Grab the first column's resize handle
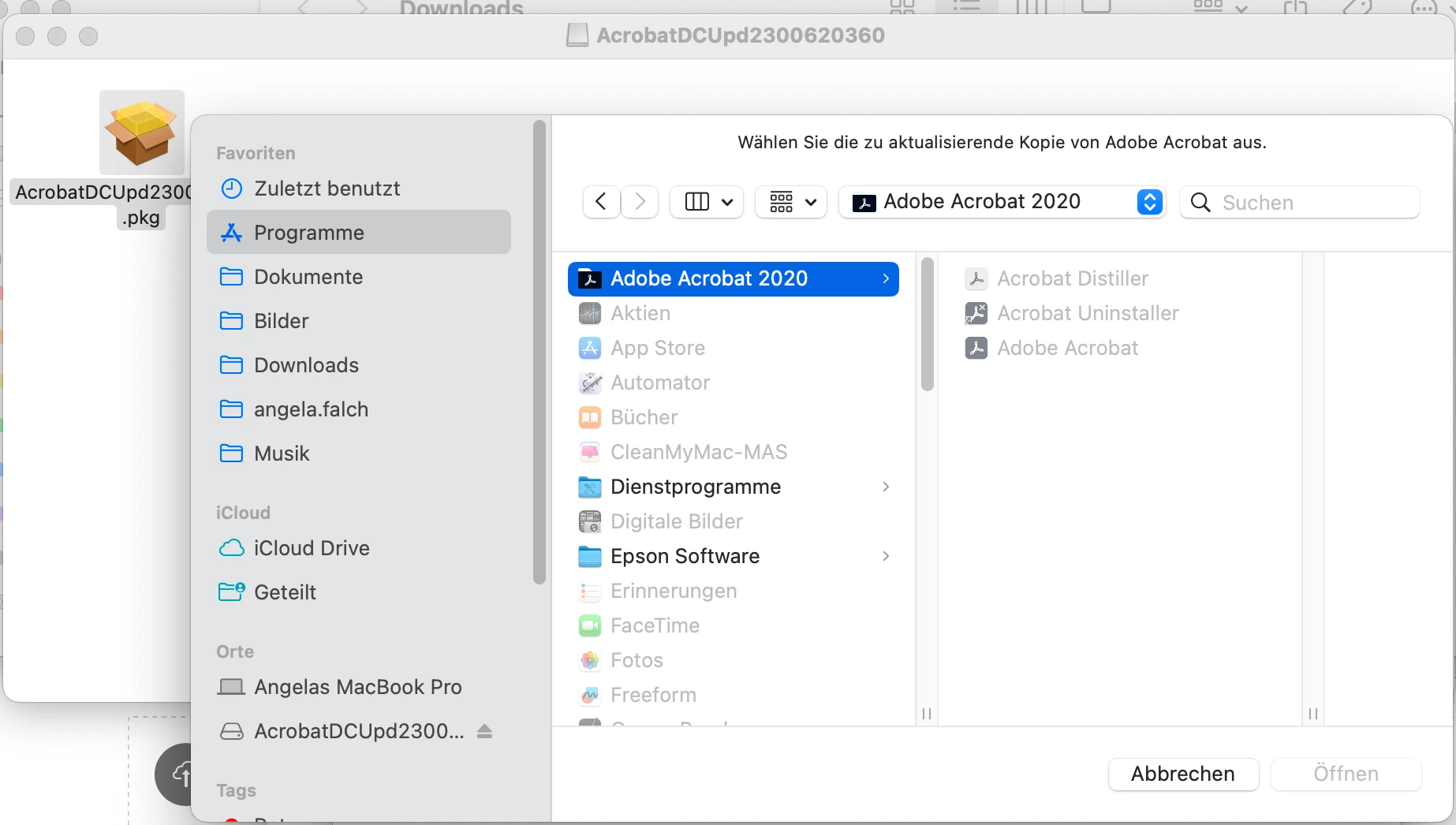The height and width of the screenshot is (825, 1456). click(x=927, y=714)
